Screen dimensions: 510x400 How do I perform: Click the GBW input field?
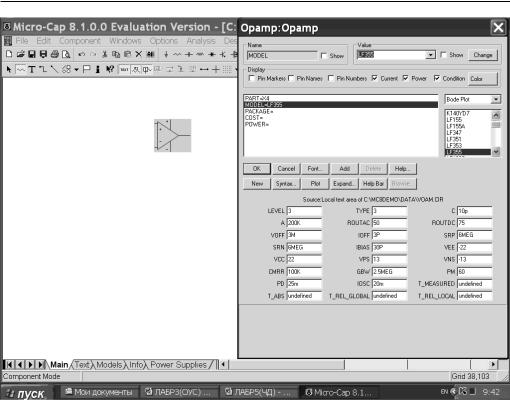tap(389, 272)
